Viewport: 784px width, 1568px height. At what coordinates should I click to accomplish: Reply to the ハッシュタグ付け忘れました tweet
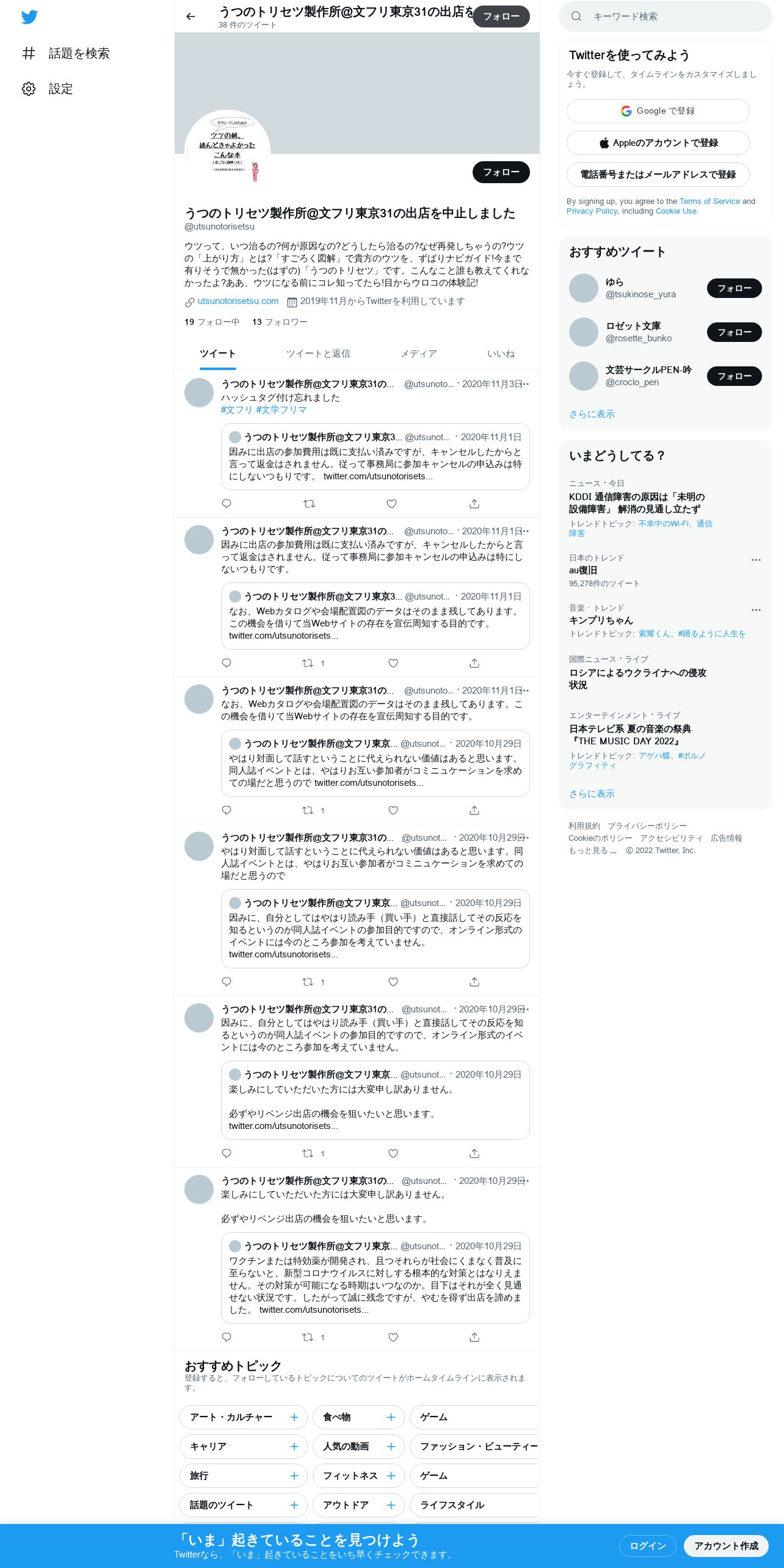(x=227, y=504)
